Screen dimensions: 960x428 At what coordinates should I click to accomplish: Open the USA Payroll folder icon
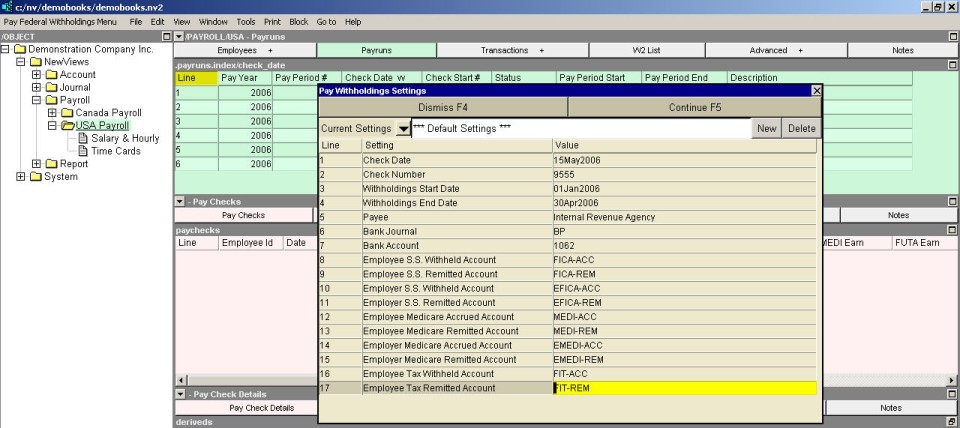click(68, 126)
